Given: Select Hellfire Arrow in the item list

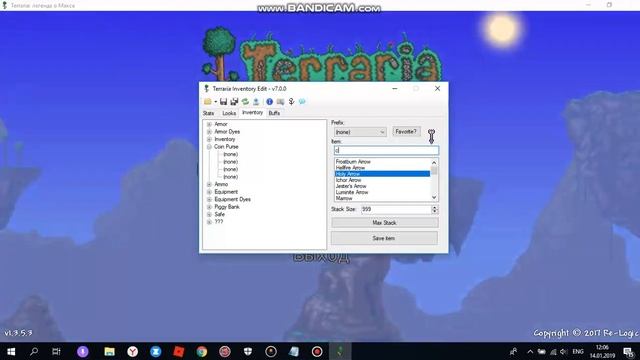Looking at the screenshot, I should coord(382,168).
